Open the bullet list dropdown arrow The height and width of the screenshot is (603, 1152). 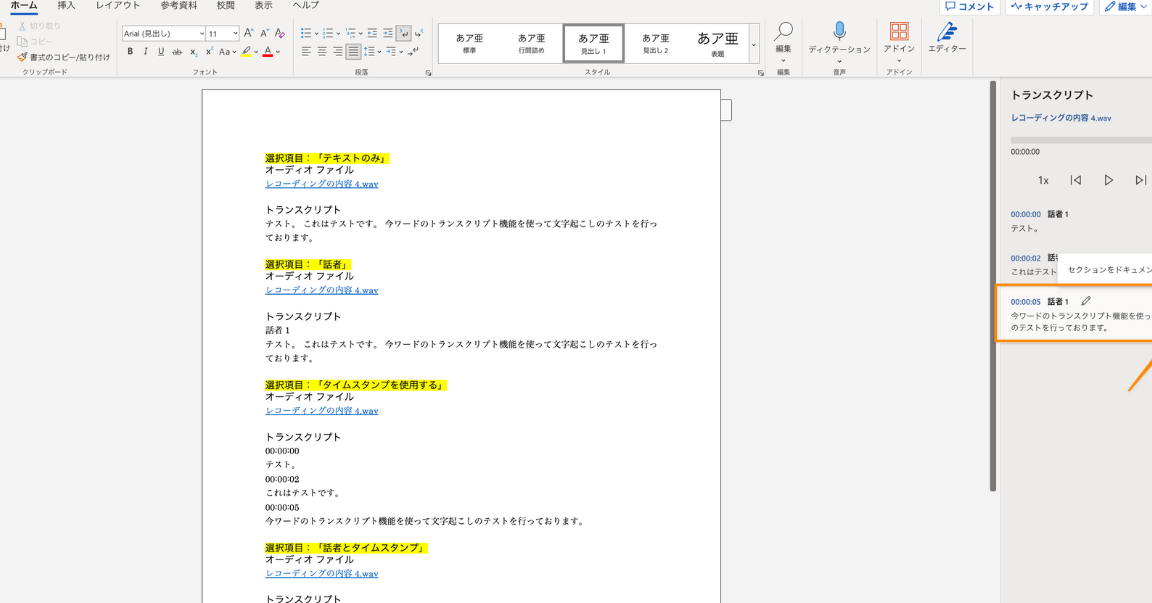tap(316, 33)
